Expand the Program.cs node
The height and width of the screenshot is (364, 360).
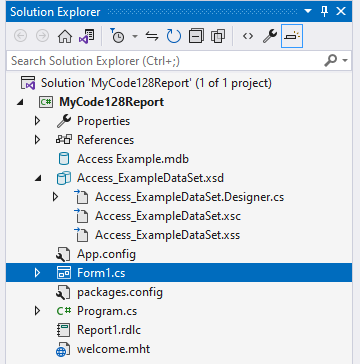pos(37,311)
